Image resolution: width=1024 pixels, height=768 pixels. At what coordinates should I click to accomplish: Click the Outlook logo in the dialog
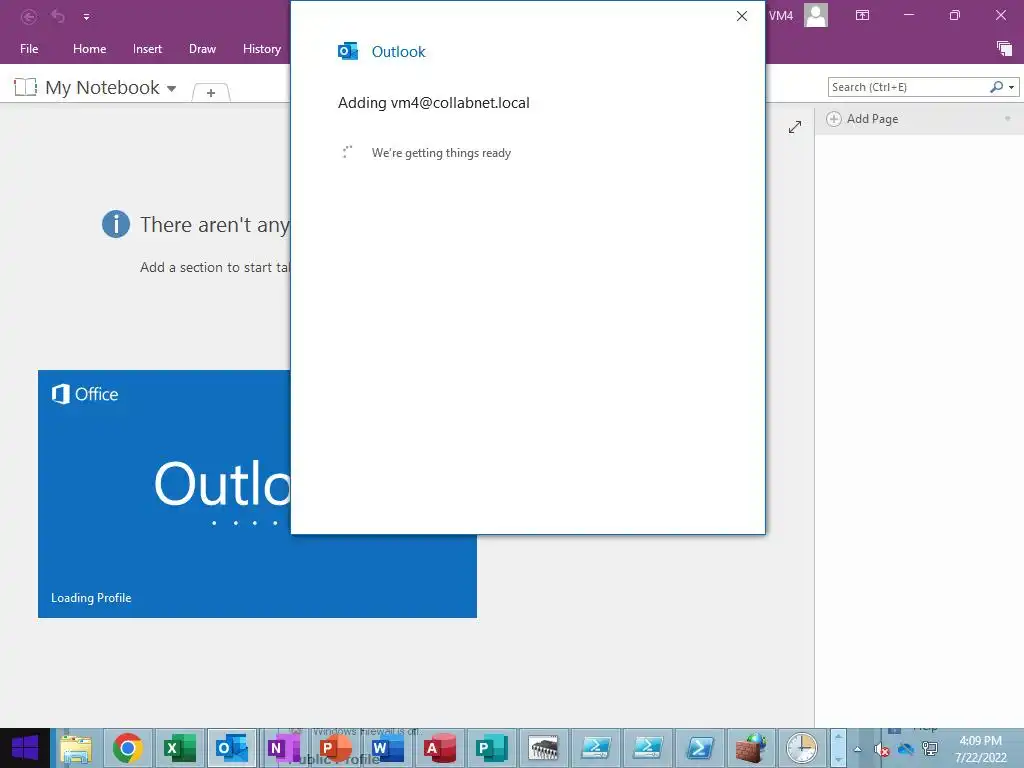pos(347,52)
